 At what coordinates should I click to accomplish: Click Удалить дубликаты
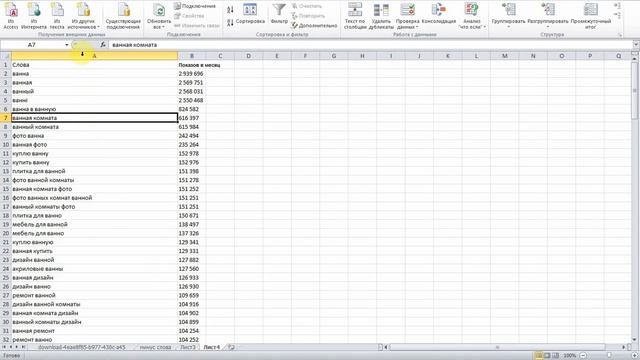coord(381,16)
